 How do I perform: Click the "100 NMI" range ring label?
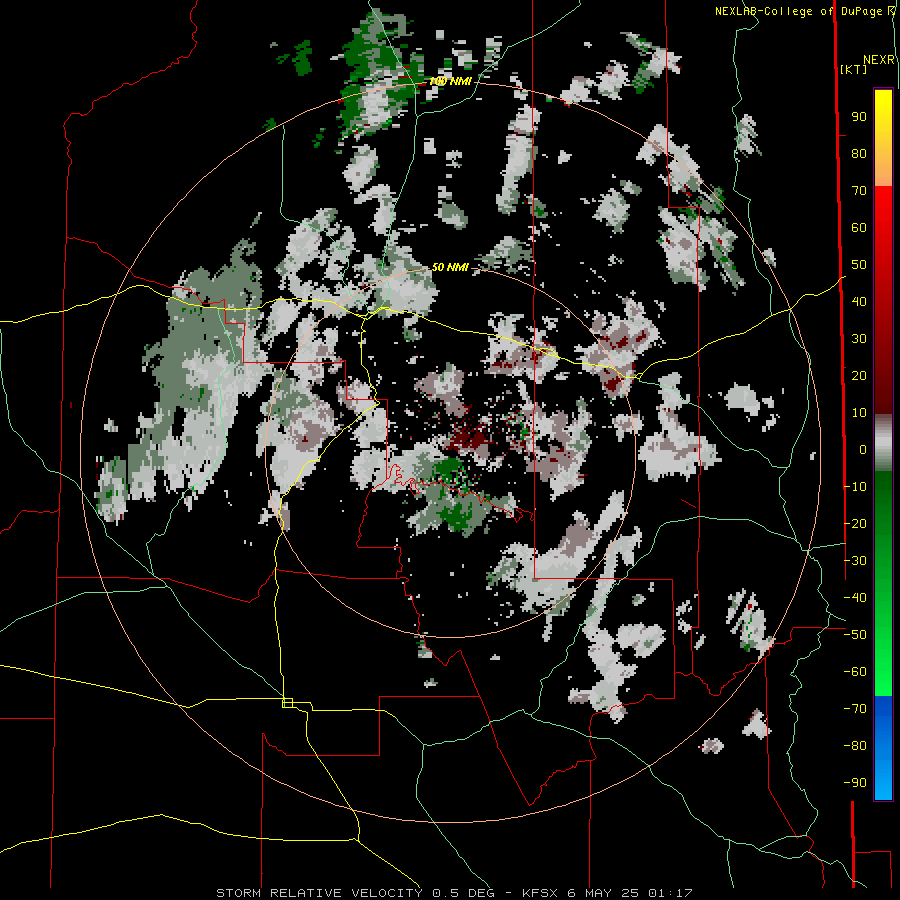(451, 82)
